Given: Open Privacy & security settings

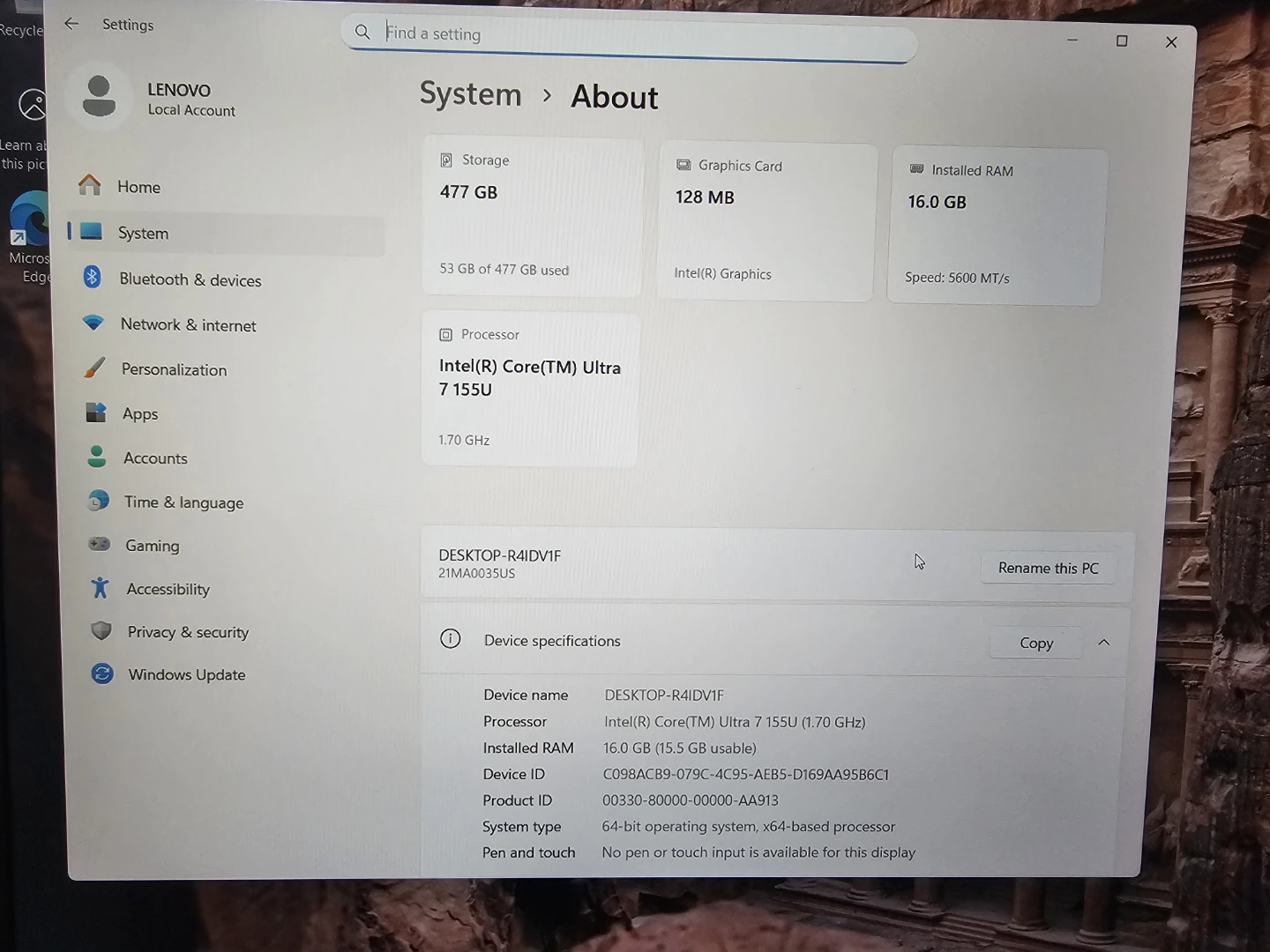Looking at the screenshot, I should 233,631.
